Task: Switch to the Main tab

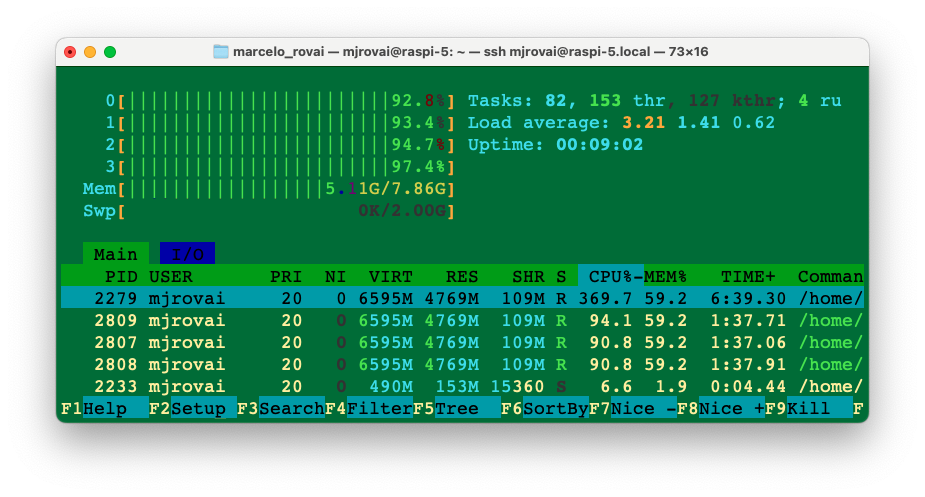Action: click(x=115, y=254)
